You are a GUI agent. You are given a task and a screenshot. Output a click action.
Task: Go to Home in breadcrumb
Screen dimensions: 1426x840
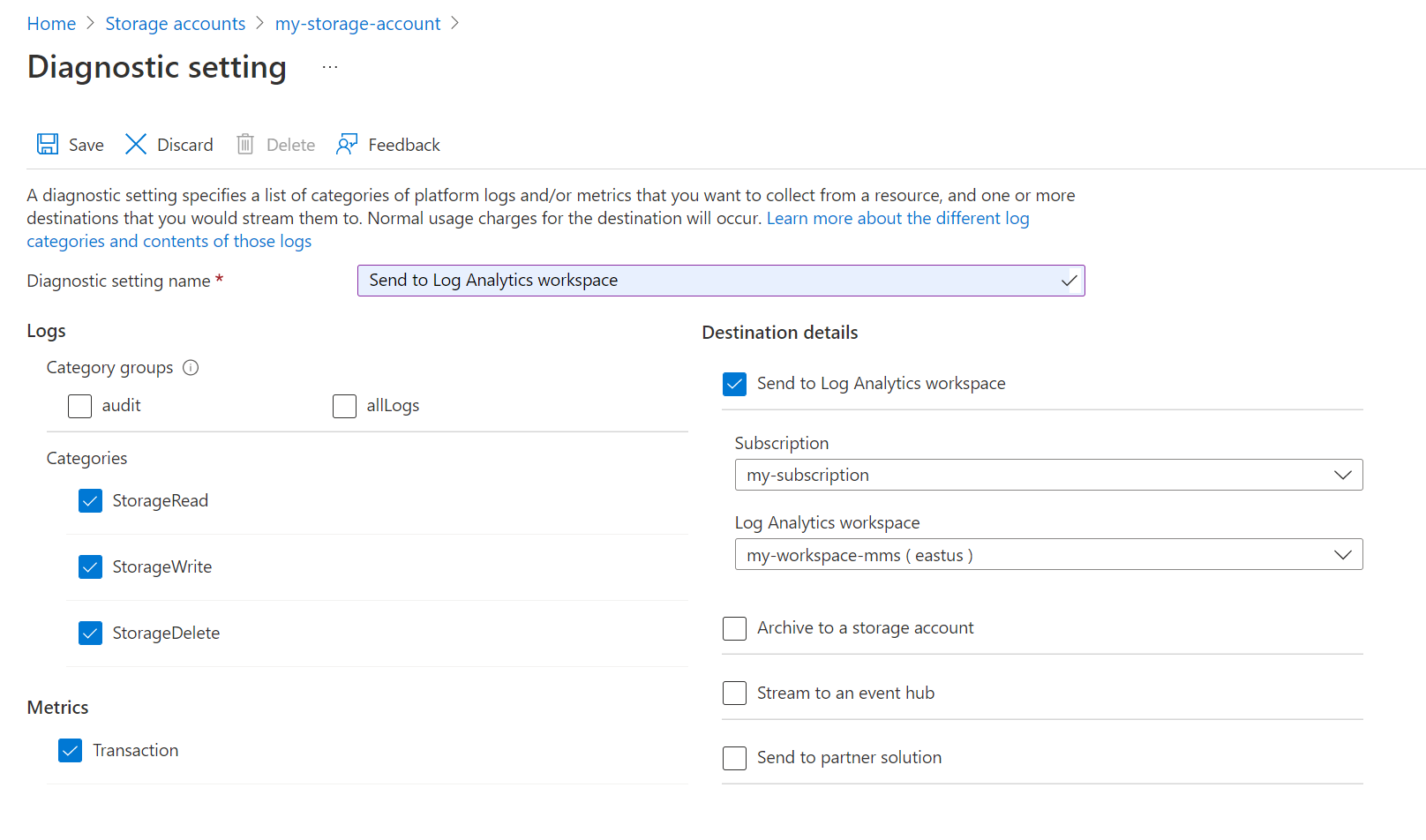pyautogui.click(x=51, y=24)
